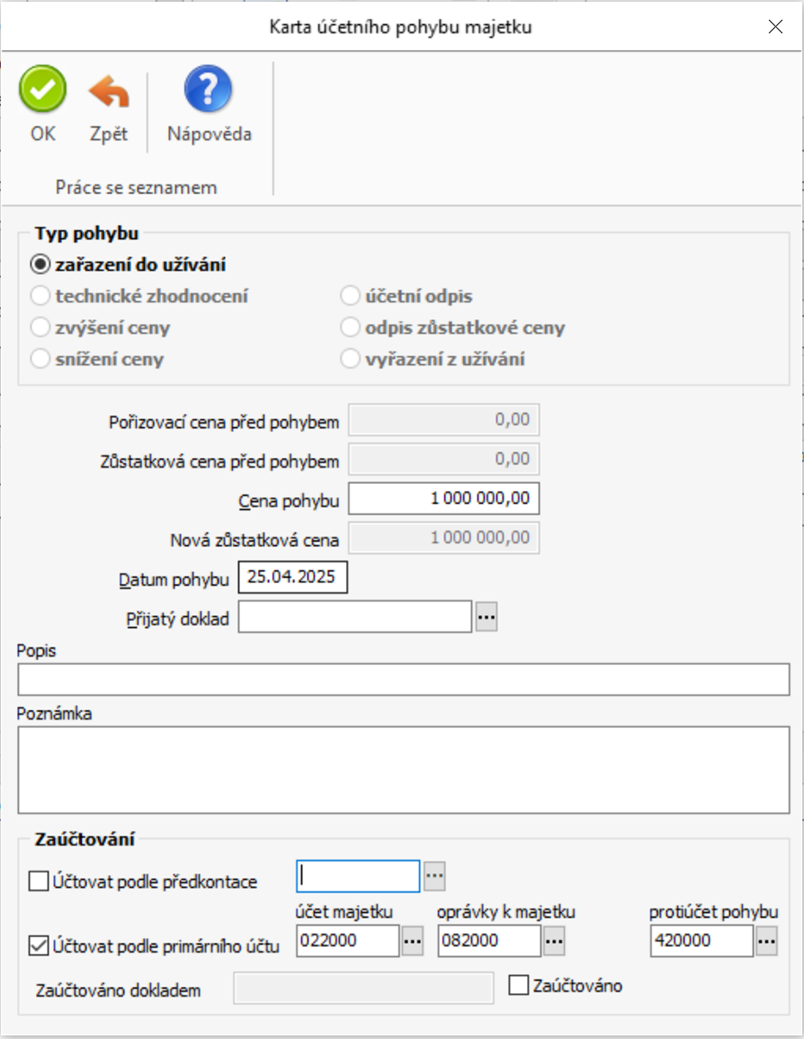Image resolution: width=804 pixels, height=1039 pixels.
Task: Open lookup button next to předkontace field
Action: (434, 876)
